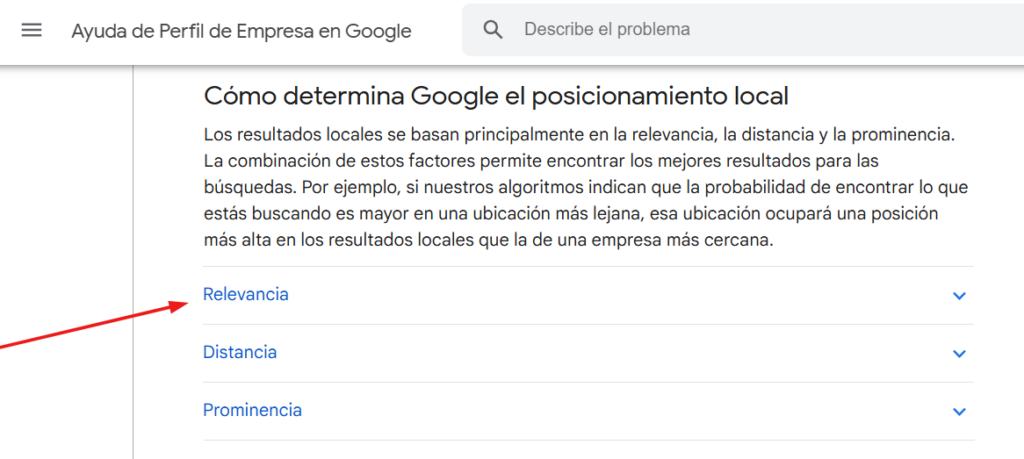The width and height of the screenshot is (1024, 459).
Task: Click the paragraph line starting 'búsquedas. Por ejemplo'
Action: (586, 187)
